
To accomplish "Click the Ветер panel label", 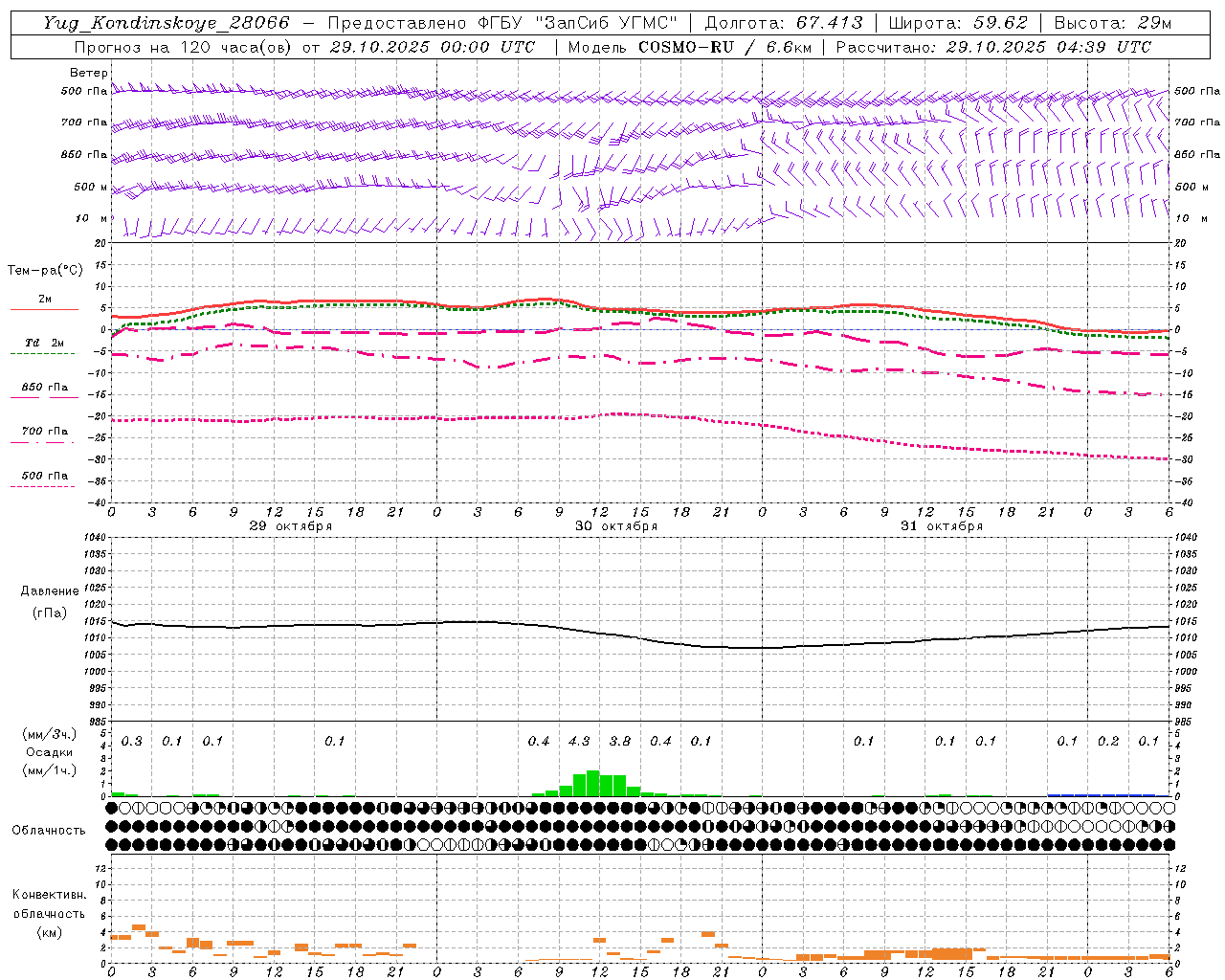I will click(x=89, y=73).
